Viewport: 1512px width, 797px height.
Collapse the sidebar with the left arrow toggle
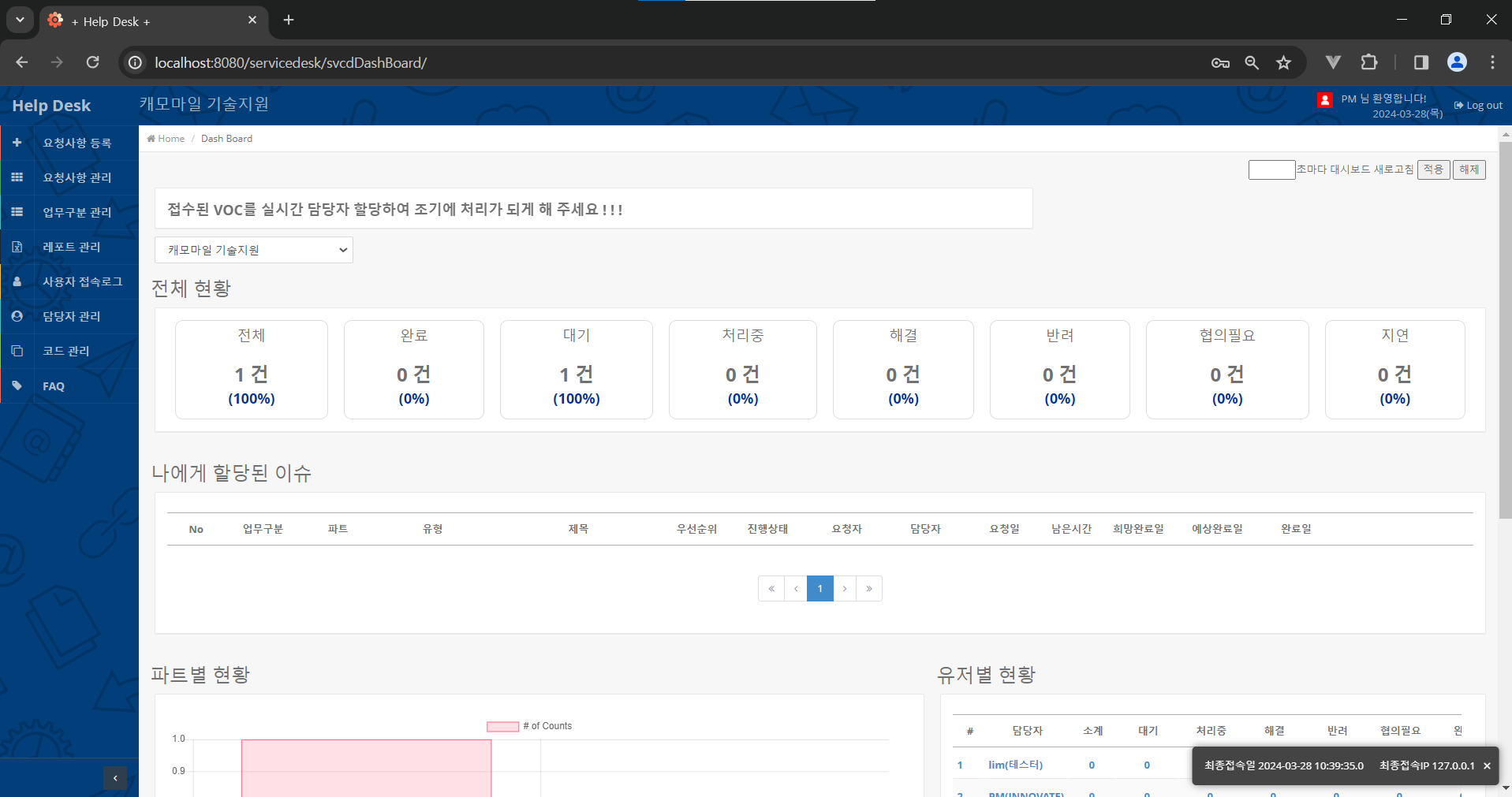point(115,777)
